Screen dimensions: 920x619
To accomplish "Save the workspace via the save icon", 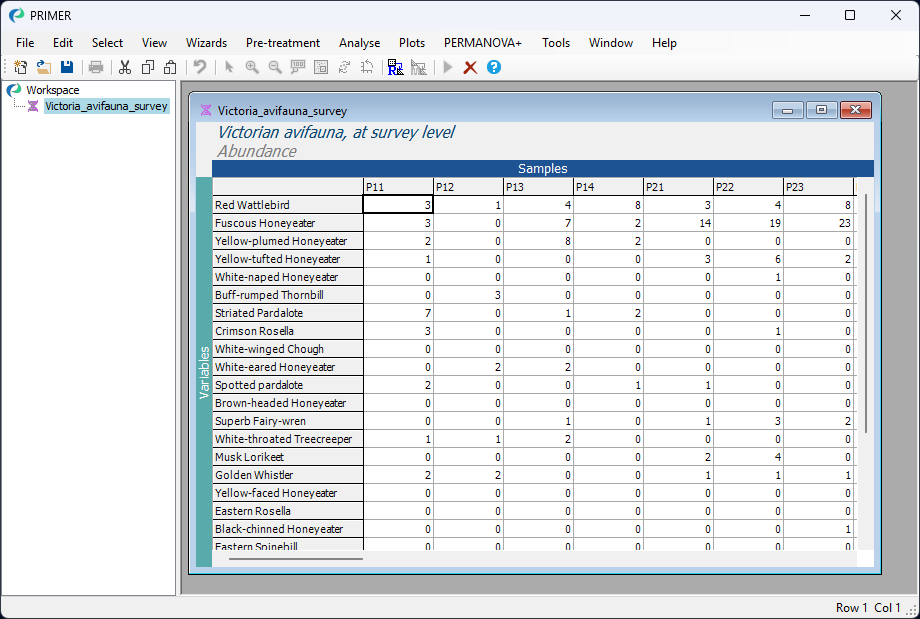I will coord(66,67).
